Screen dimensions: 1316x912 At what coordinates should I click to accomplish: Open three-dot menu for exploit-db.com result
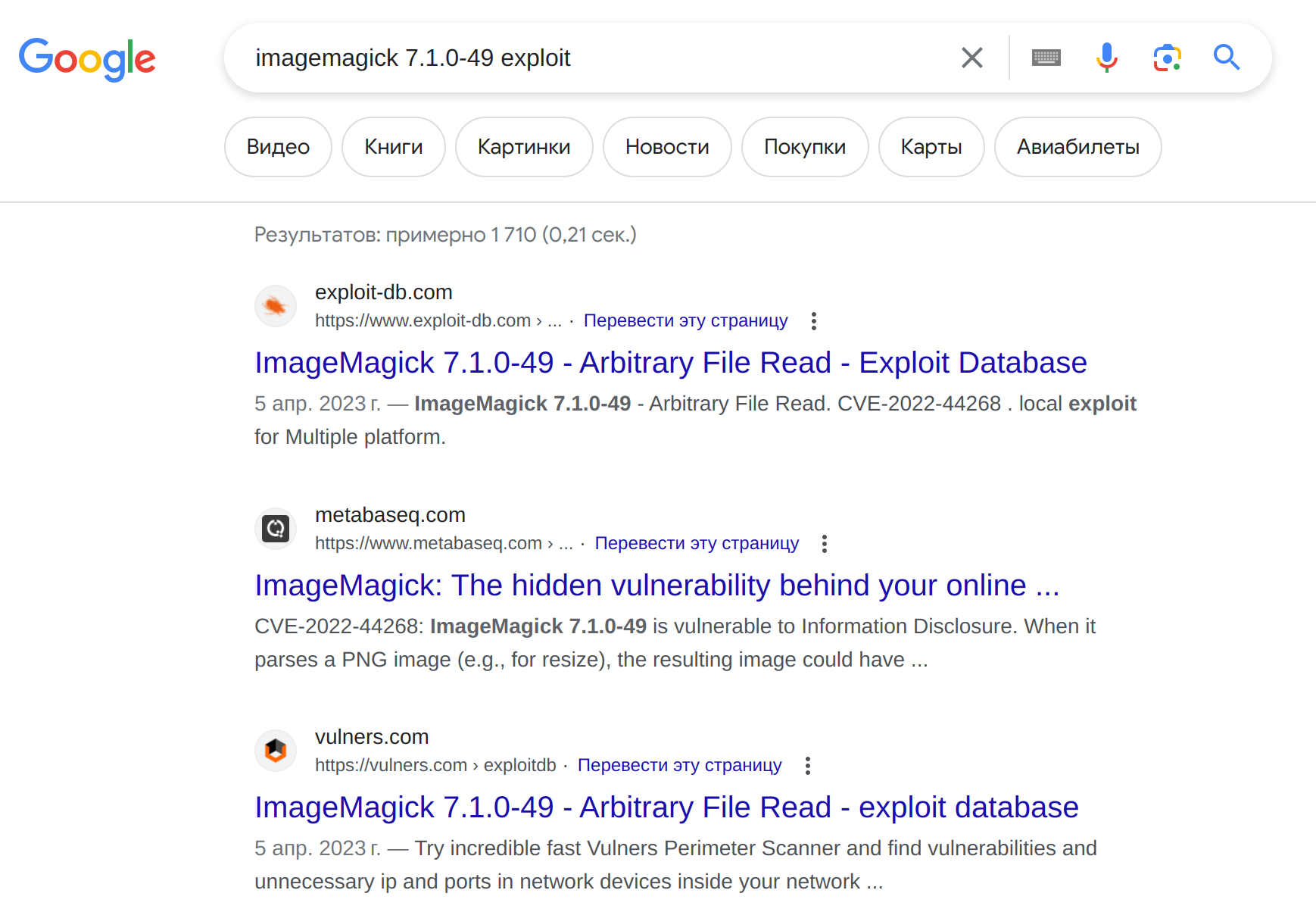(x=814, y=321)
